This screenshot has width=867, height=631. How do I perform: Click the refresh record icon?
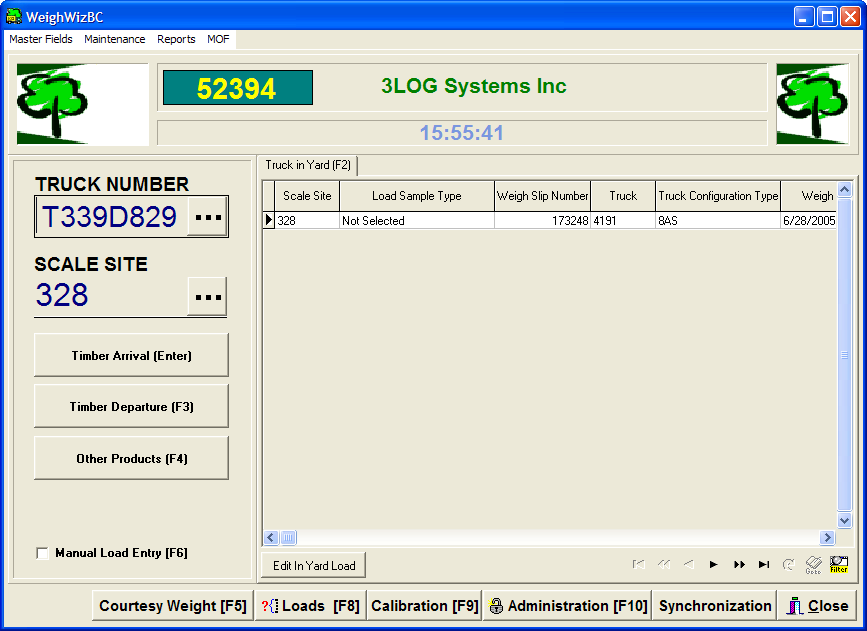(788, 565)
